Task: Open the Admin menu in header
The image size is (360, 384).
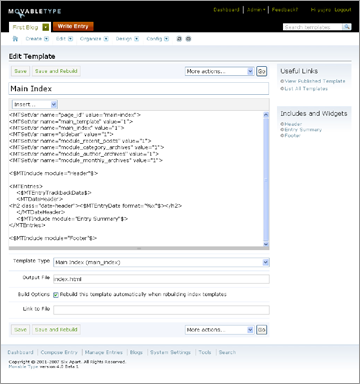Action: click(x=256, y=10)
